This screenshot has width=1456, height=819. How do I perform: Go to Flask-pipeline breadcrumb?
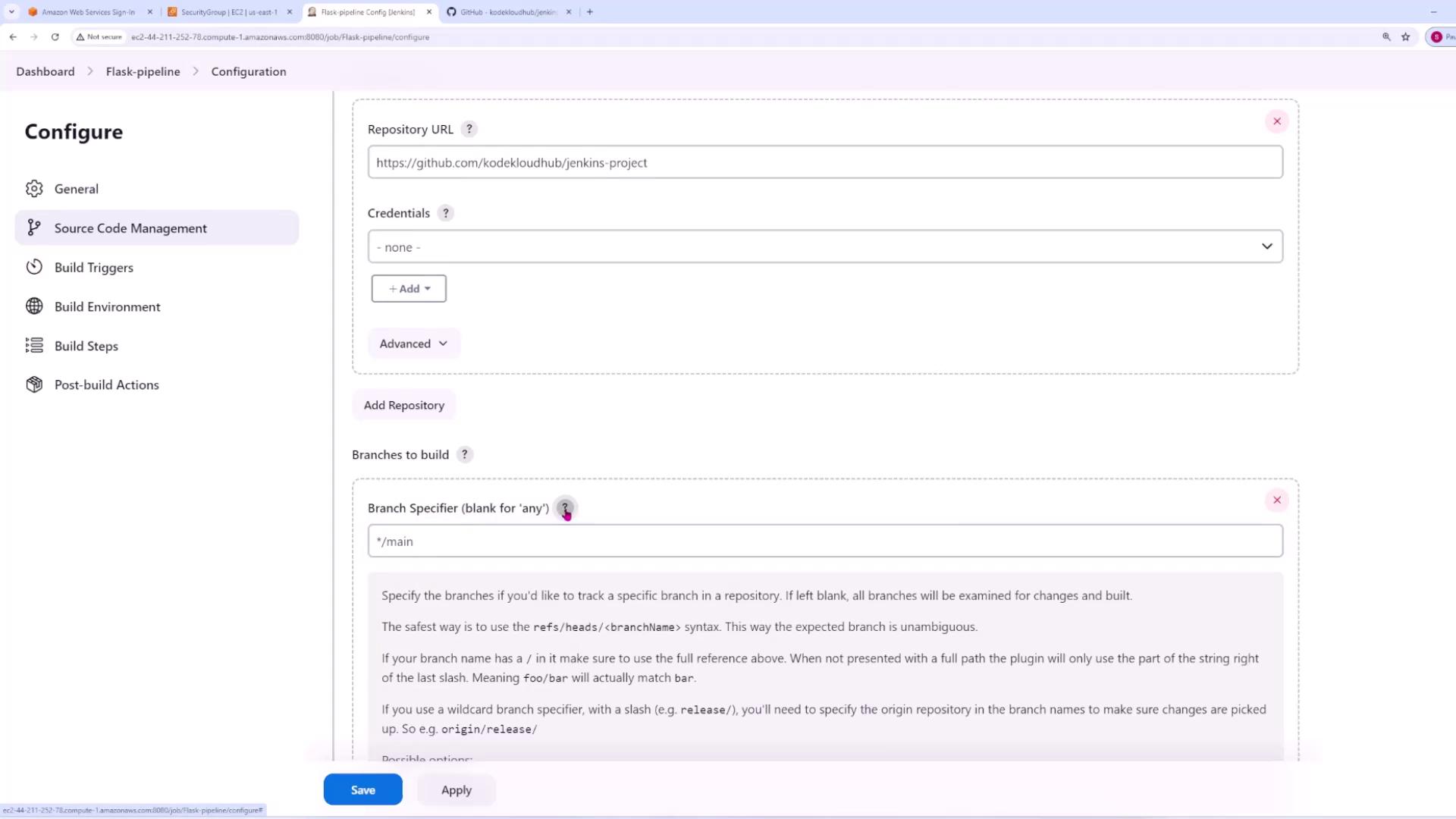143,71
